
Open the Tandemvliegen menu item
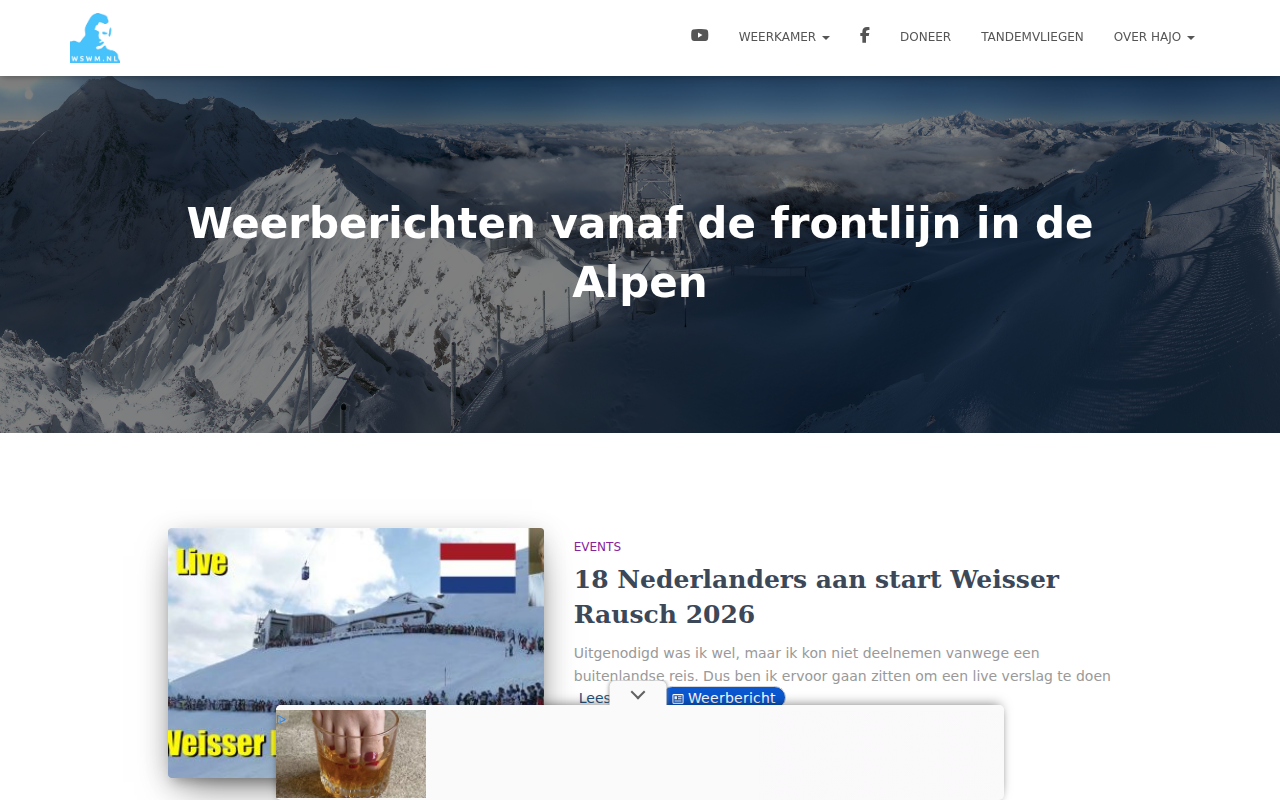click(x=1032, y=37)
